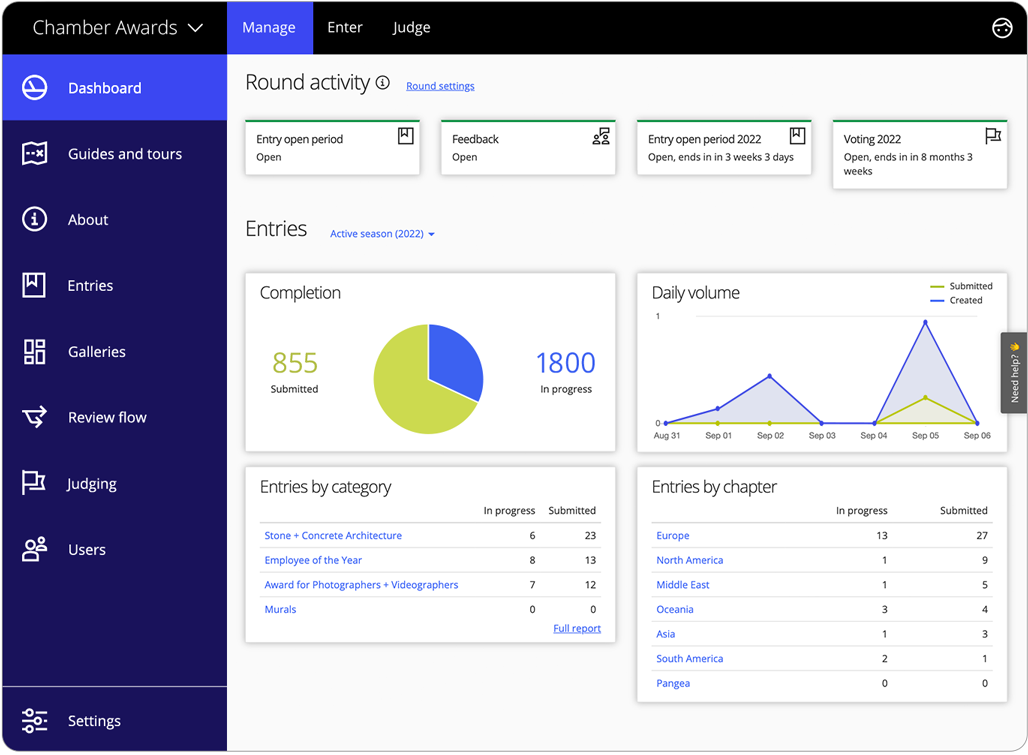Select the Galleries grid icon
Viewport: 1028px width, 755px height.
[x=33, y=351]
